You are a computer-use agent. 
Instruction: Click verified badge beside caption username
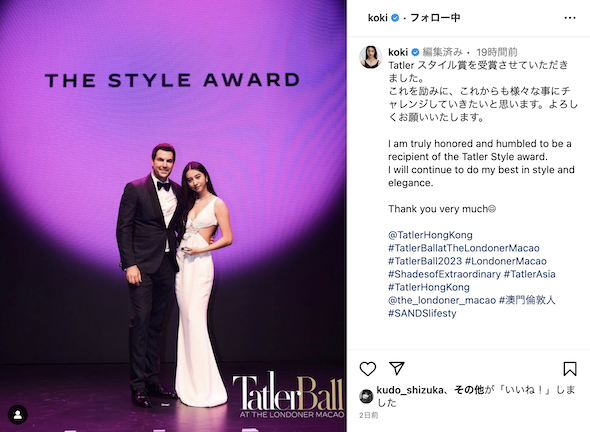415,52
